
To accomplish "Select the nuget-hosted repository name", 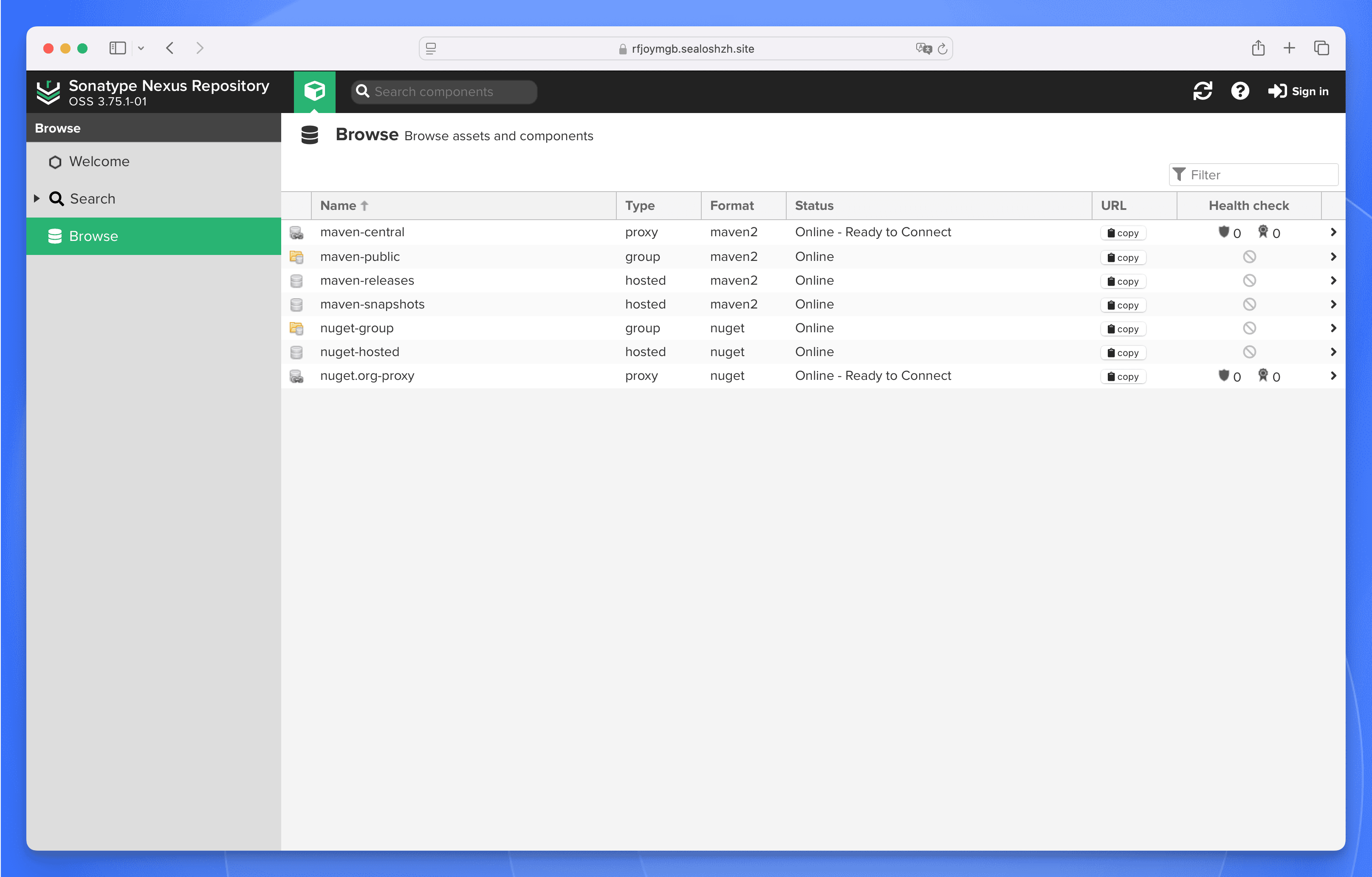I will [359, 352].
